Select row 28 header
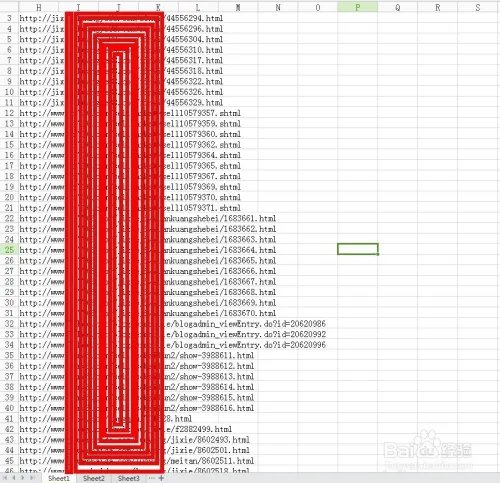The width and height of the screenshot is (500, 483). click(9, 282)
